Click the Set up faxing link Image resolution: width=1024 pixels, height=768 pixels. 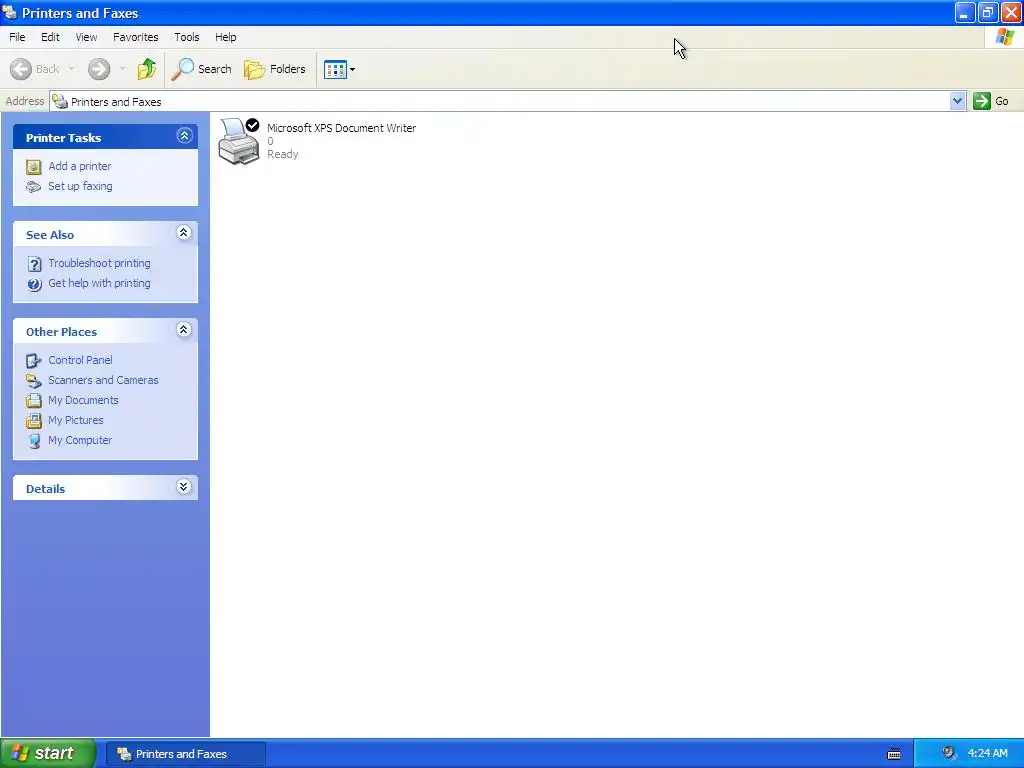80,186
